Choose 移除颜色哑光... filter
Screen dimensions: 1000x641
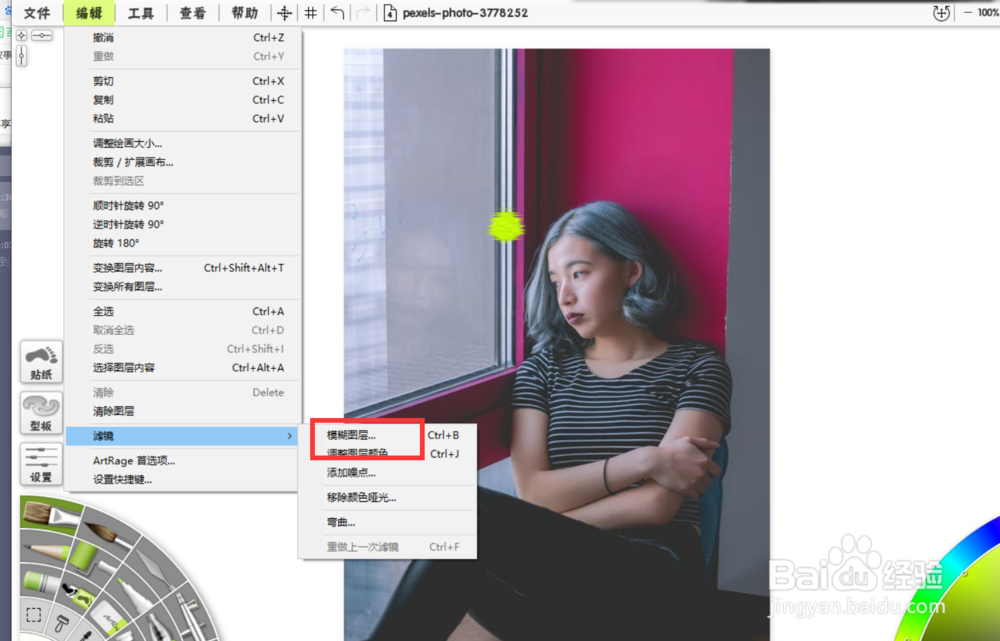pyautogui.click(x=388, y=497)
